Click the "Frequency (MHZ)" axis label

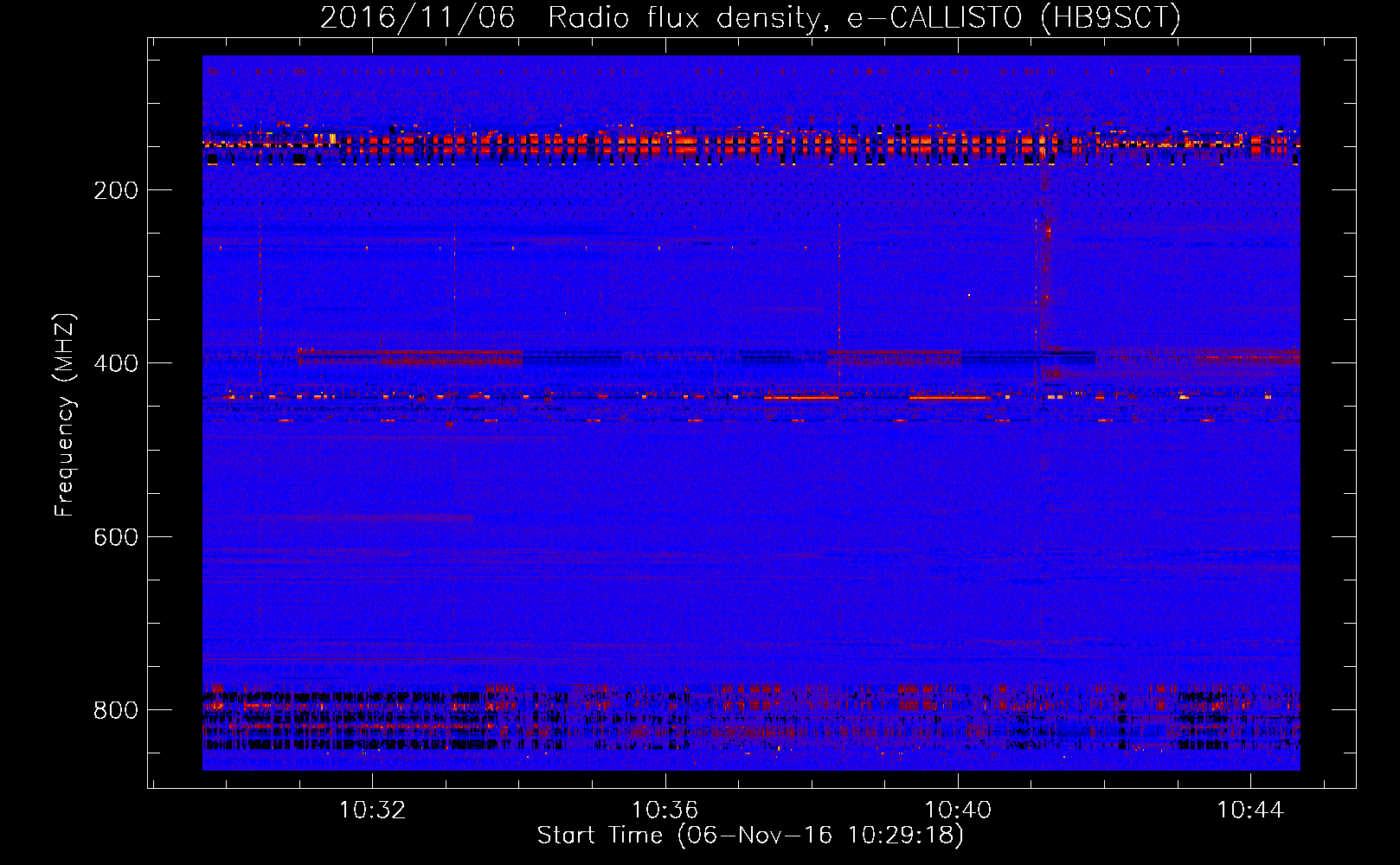point(65,415)
